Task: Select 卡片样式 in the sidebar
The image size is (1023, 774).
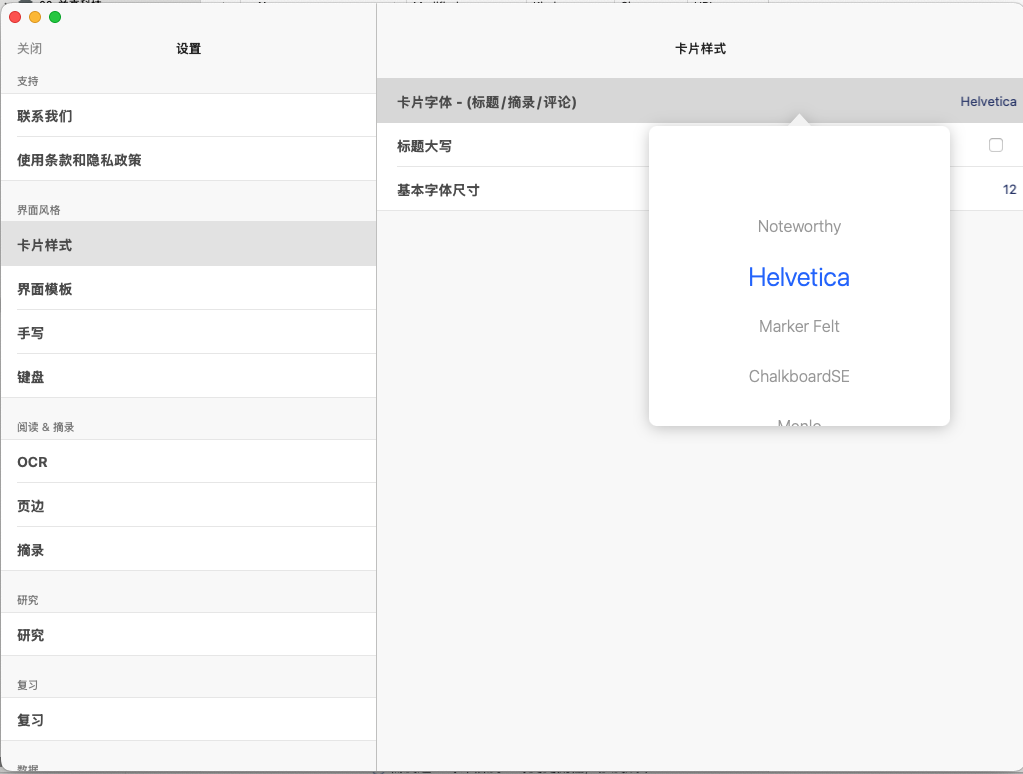Action: click(45, 245)
